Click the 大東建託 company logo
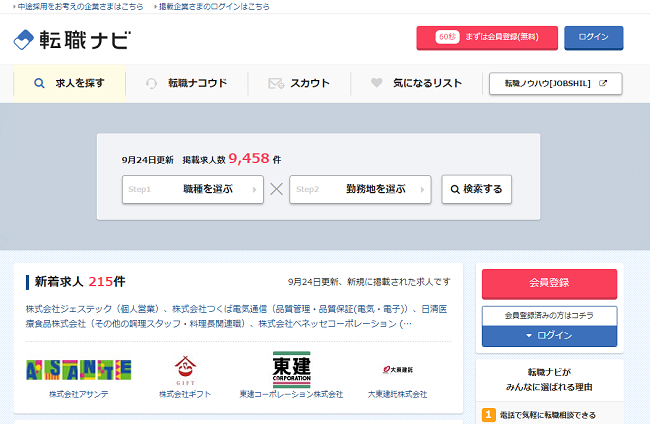This screenshot has height=424, width=650. [398, 369]
